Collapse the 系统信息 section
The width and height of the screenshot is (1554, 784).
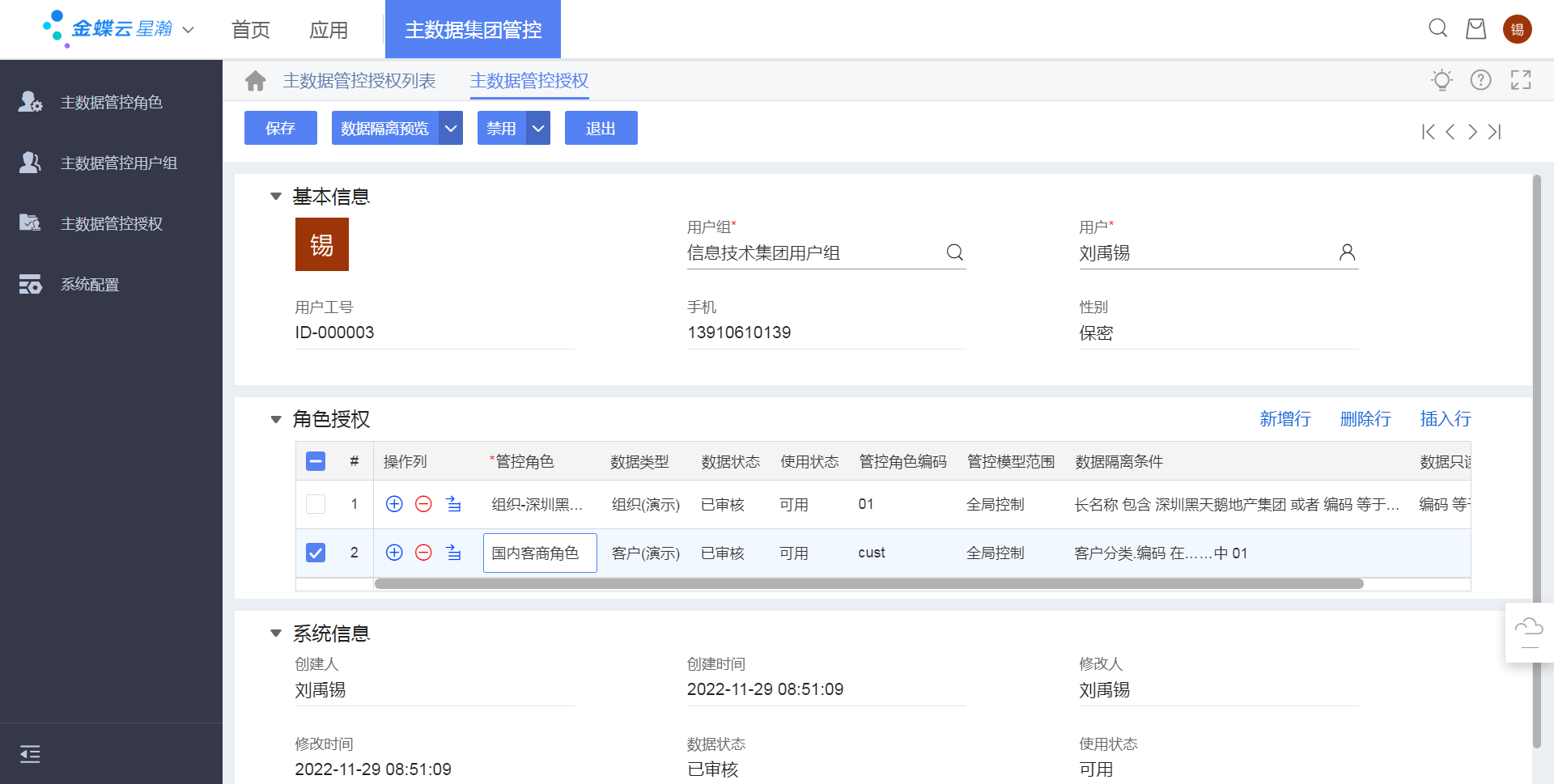[276, 634]
